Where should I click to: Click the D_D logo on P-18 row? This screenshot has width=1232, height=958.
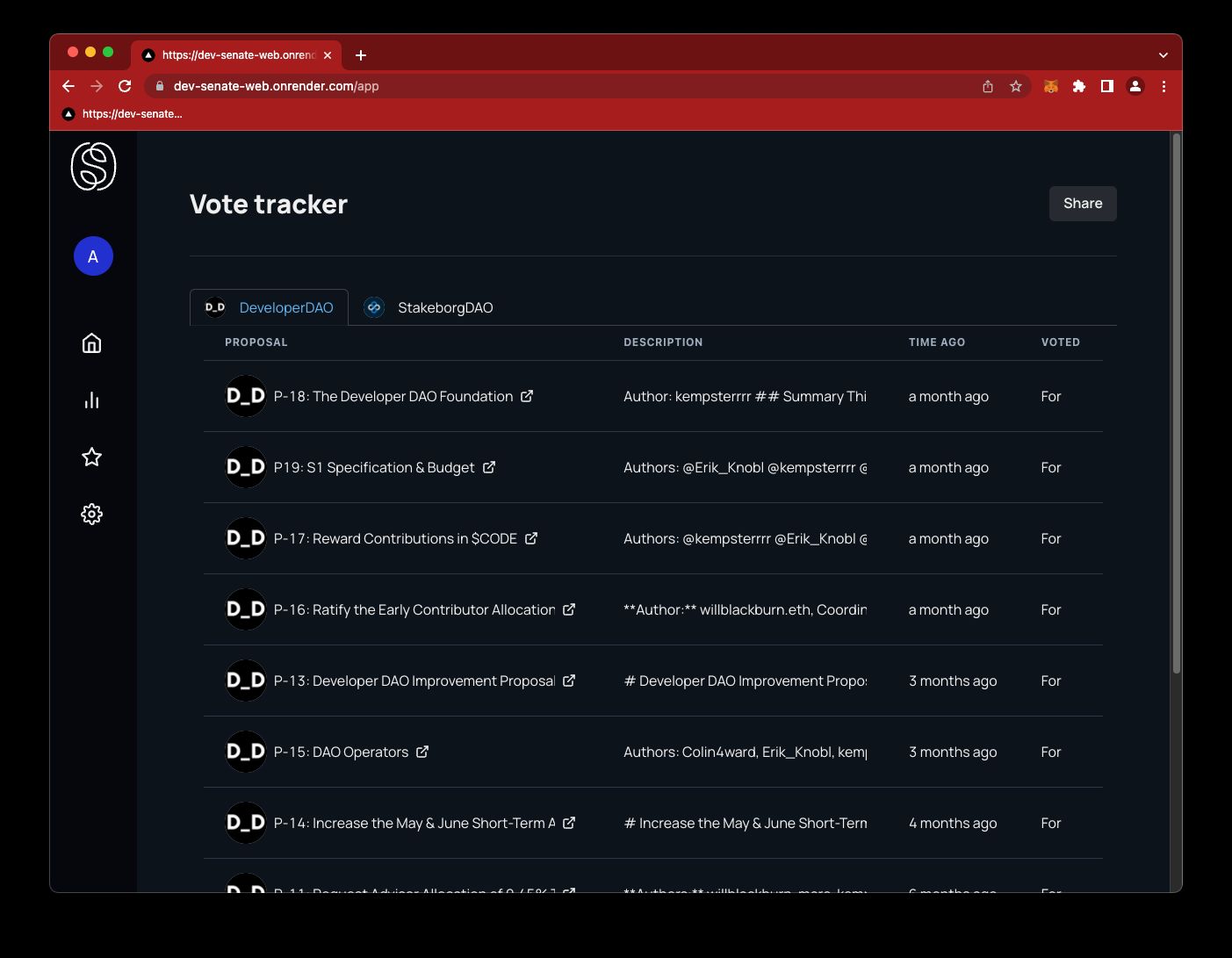[x=246, y=396]
